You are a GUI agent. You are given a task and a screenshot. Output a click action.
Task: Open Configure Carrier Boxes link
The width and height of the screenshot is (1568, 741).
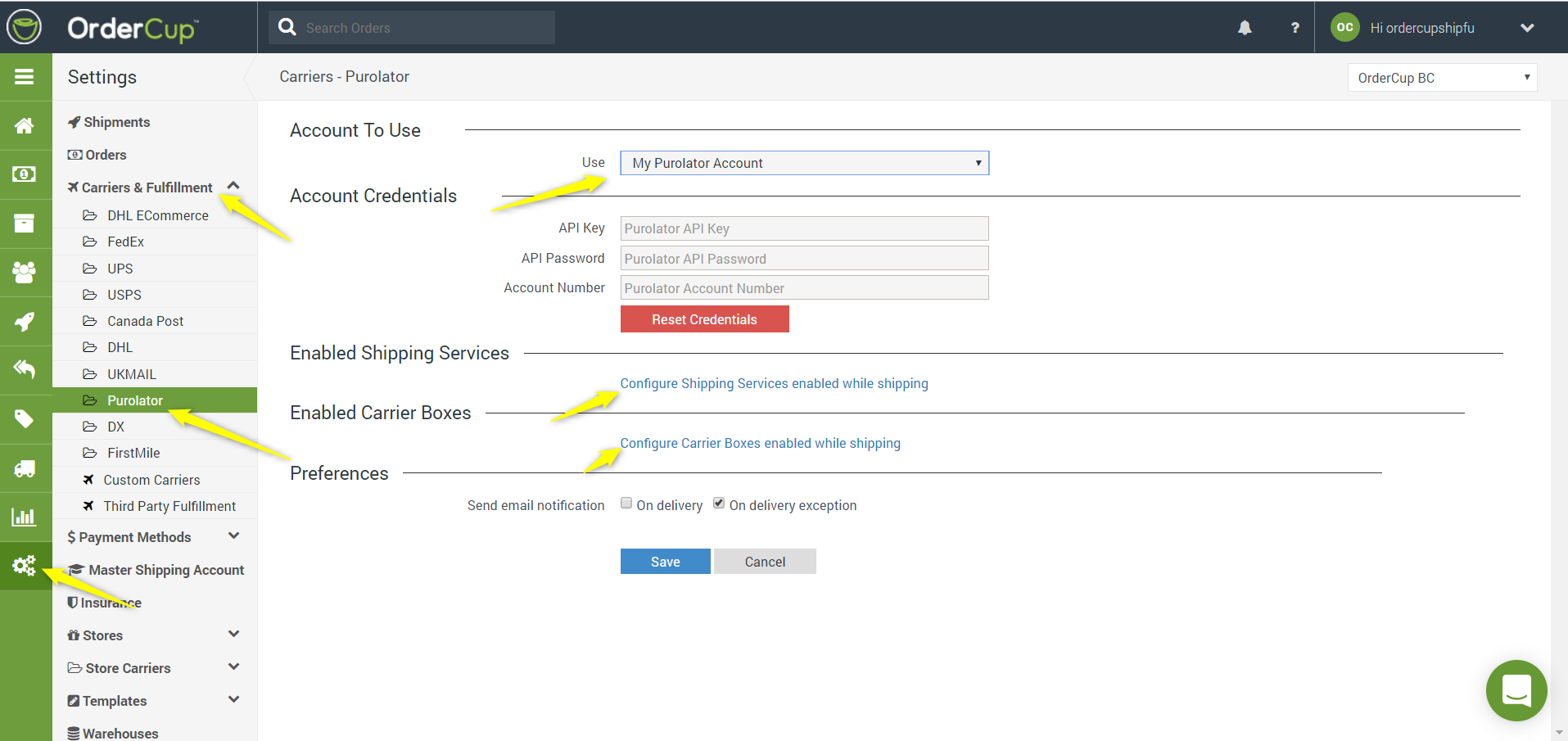pyautogui.click(x=760, y=443)
